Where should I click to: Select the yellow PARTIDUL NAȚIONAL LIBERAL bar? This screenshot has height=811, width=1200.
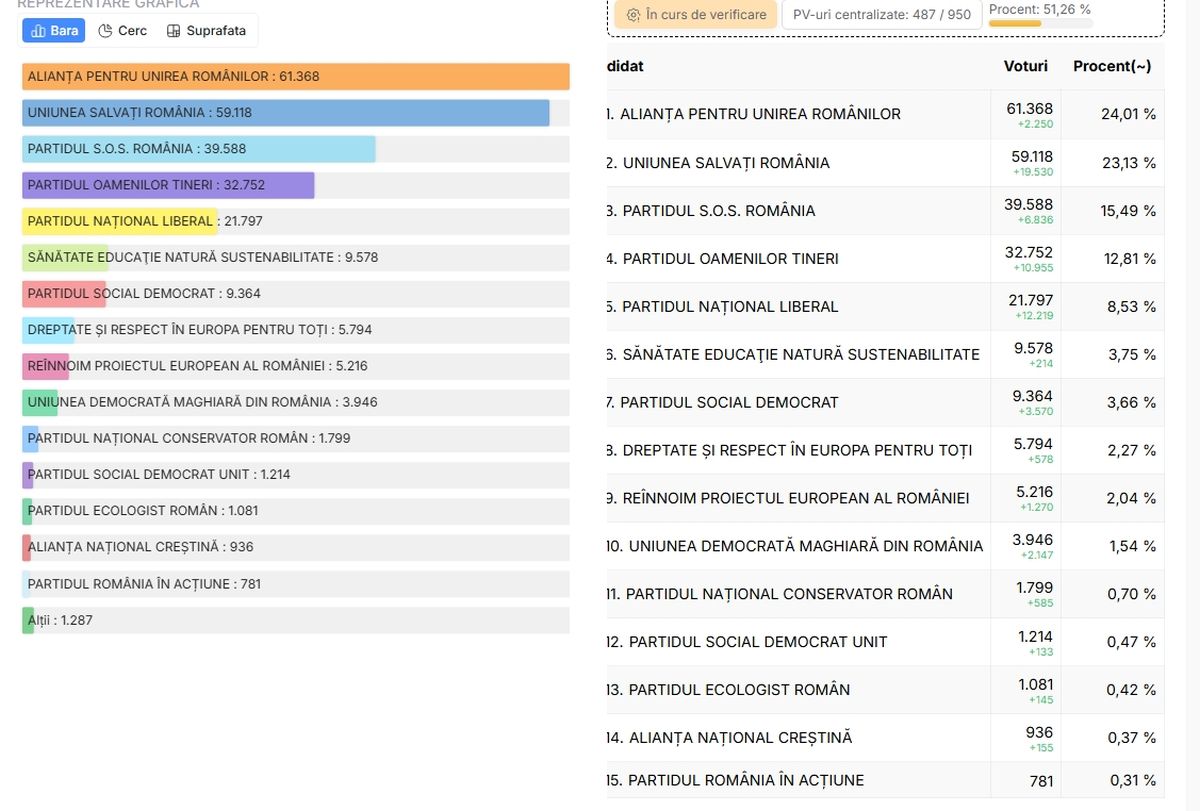point(119,221)
